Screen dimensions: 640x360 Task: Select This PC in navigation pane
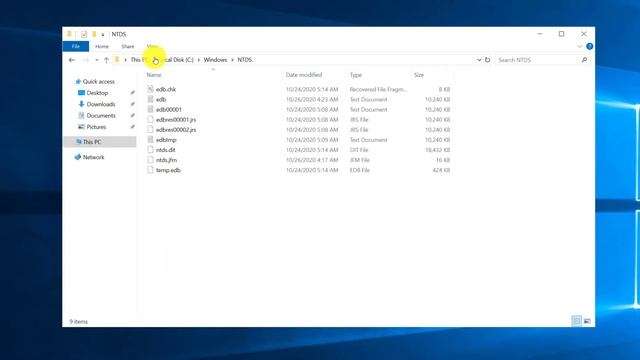pyautogui.click(x=100, y=142)
